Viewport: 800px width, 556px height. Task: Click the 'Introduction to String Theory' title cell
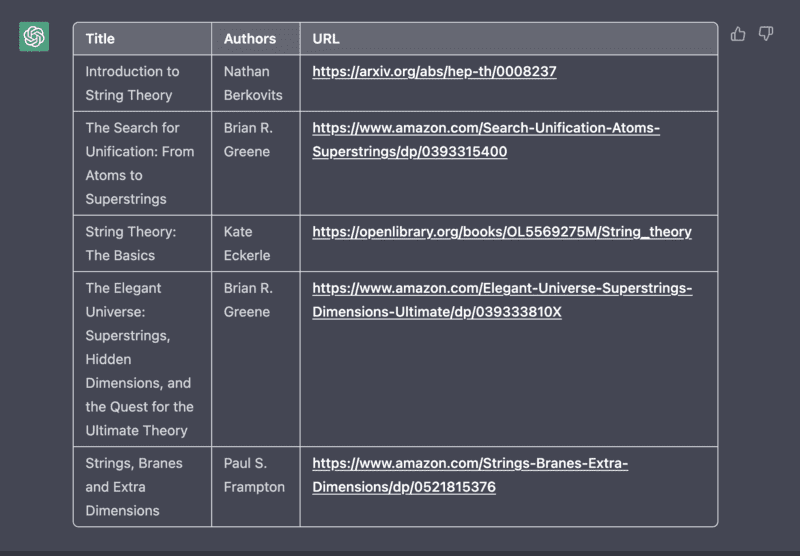point(132,83)
